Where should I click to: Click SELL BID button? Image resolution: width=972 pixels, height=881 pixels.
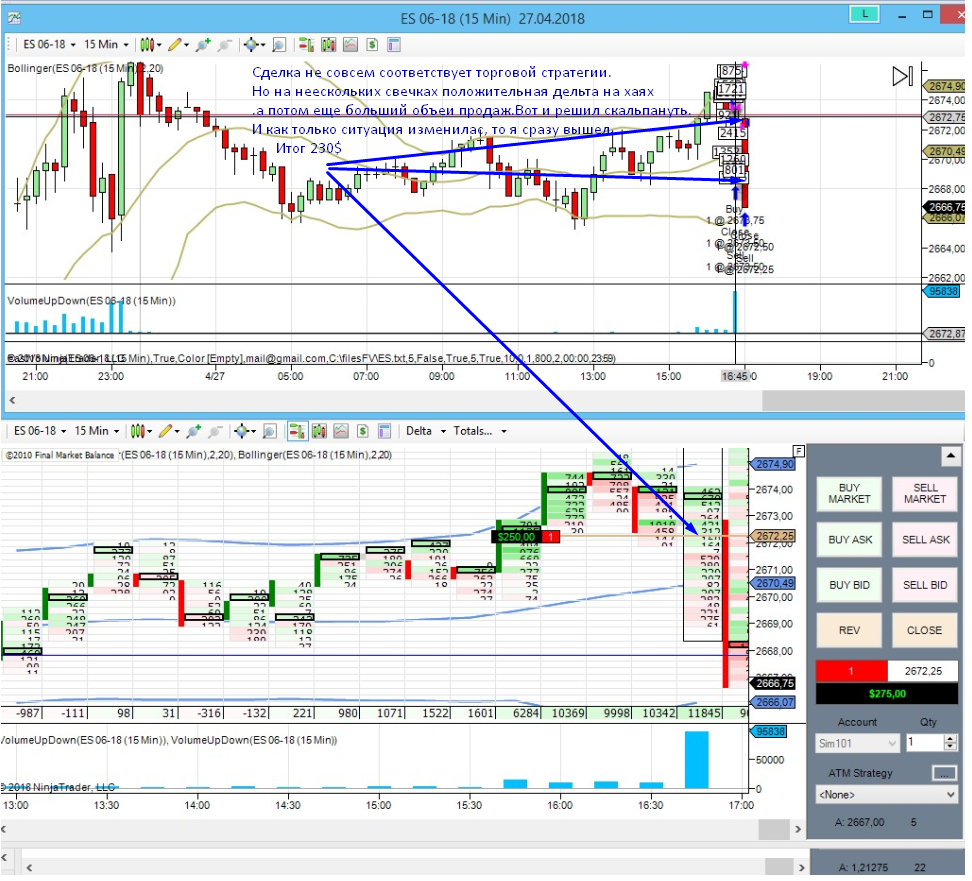tap(925, 585)
